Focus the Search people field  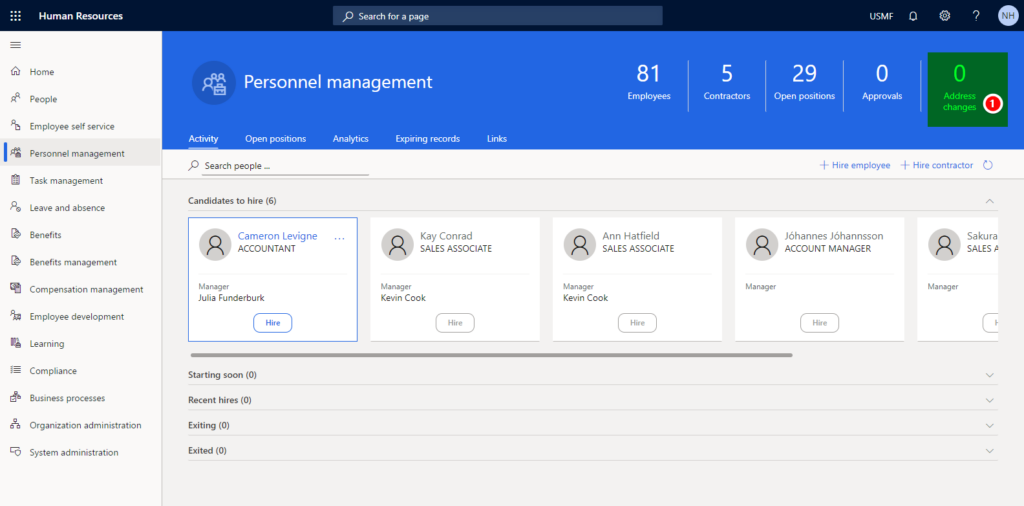click(x=285, y=166)
